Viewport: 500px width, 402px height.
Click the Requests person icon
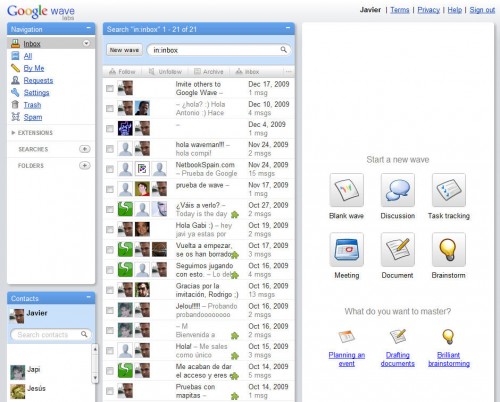[15, 80]
